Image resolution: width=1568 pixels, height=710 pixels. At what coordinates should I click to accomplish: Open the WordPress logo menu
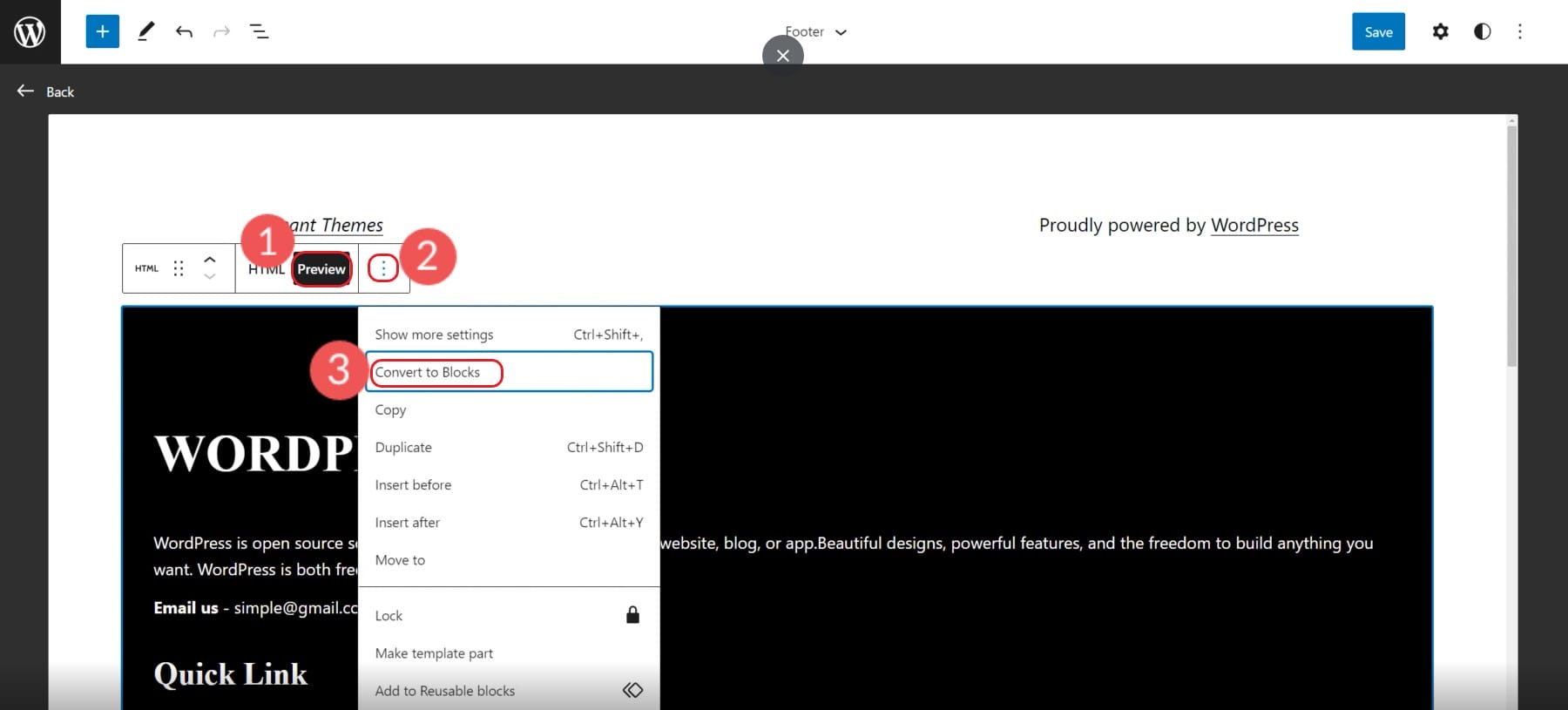(x=30, y=31)
